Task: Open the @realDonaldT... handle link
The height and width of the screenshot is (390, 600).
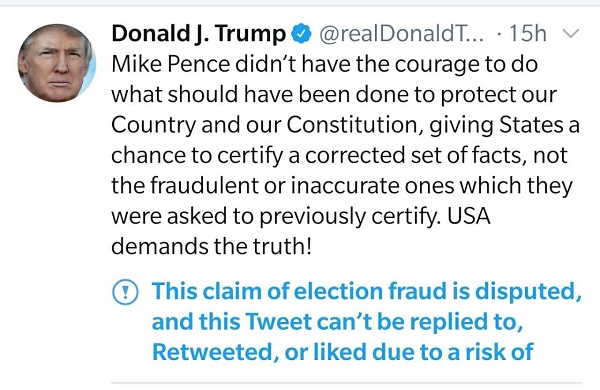Action: [x=402, y=33]
